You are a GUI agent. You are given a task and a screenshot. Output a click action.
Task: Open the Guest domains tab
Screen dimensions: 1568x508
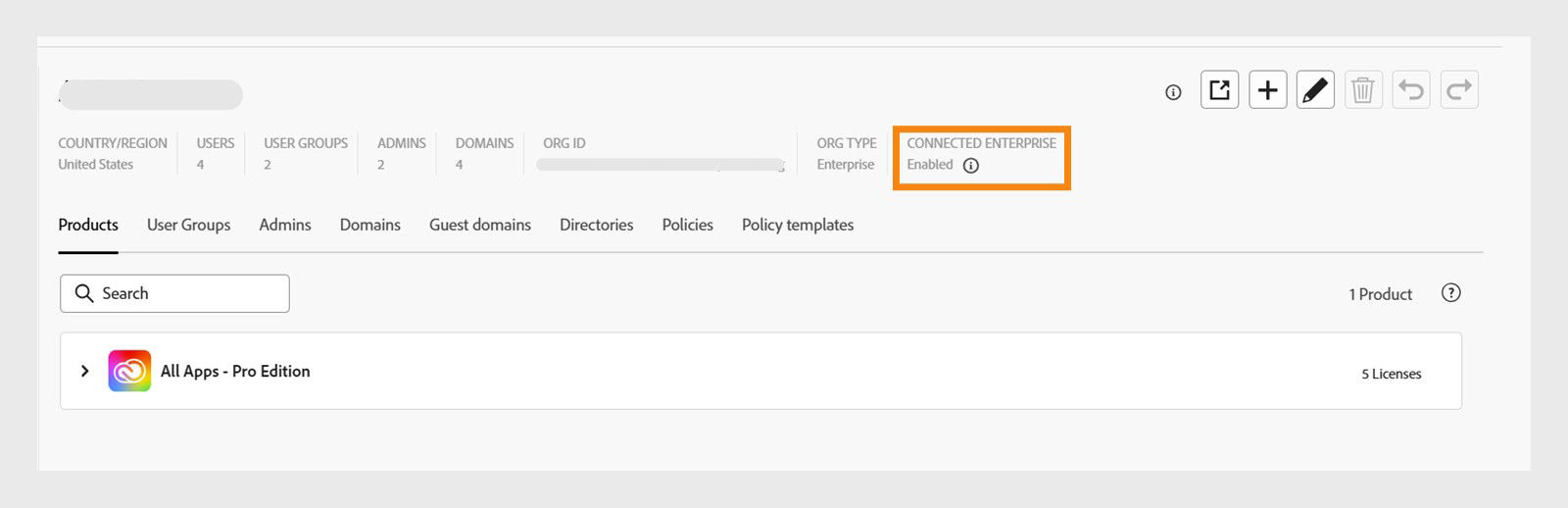[x=480, y=225]
